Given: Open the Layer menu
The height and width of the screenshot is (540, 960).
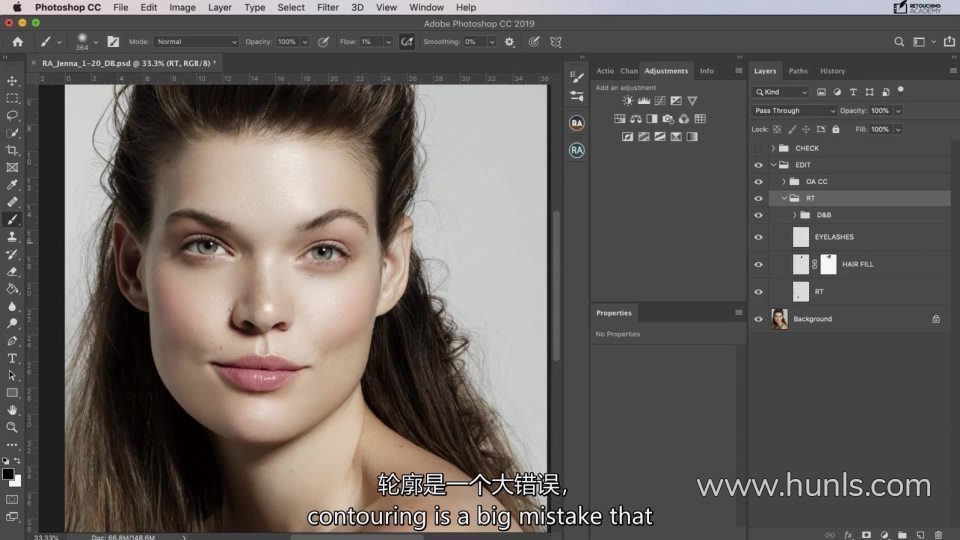Looking at the screenshot, I should pos(219,7).
